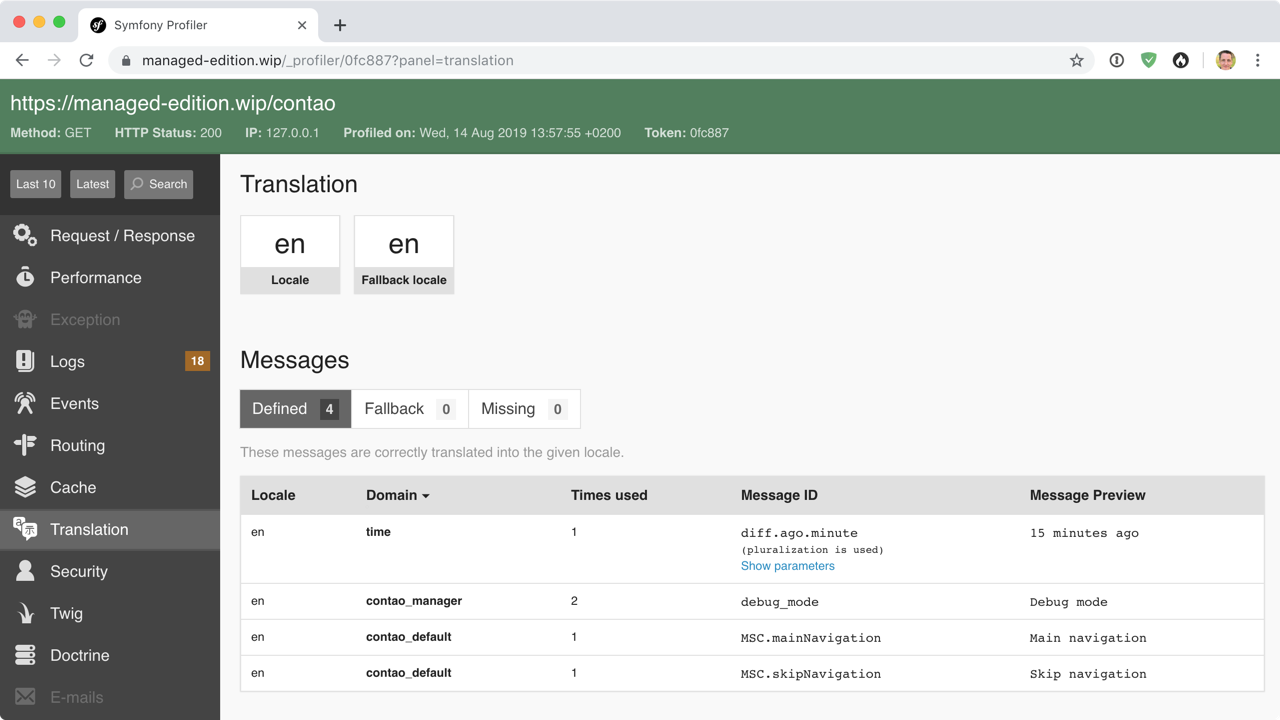Click the 15 minutes ago preview
This screenshot has height=720, width=1280.
click(x=1084, y=533)
